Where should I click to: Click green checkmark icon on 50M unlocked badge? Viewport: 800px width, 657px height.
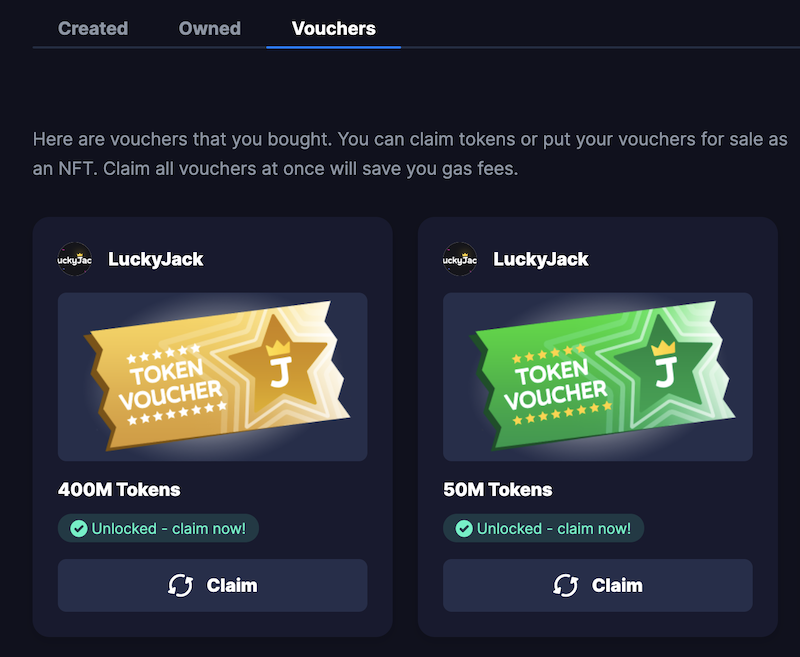(464, 528)
